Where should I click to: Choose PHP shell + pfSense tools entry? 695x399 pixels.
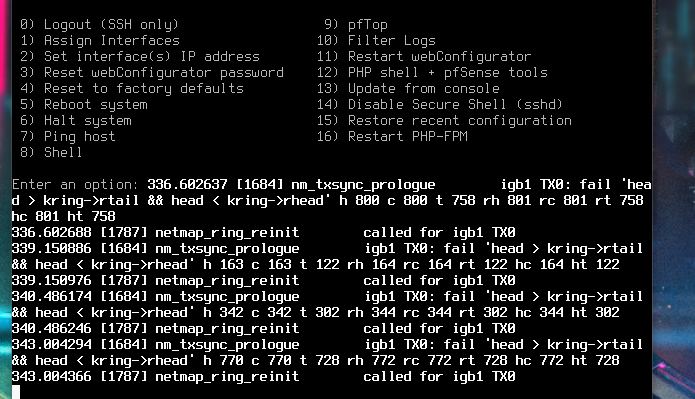[432, 73]
